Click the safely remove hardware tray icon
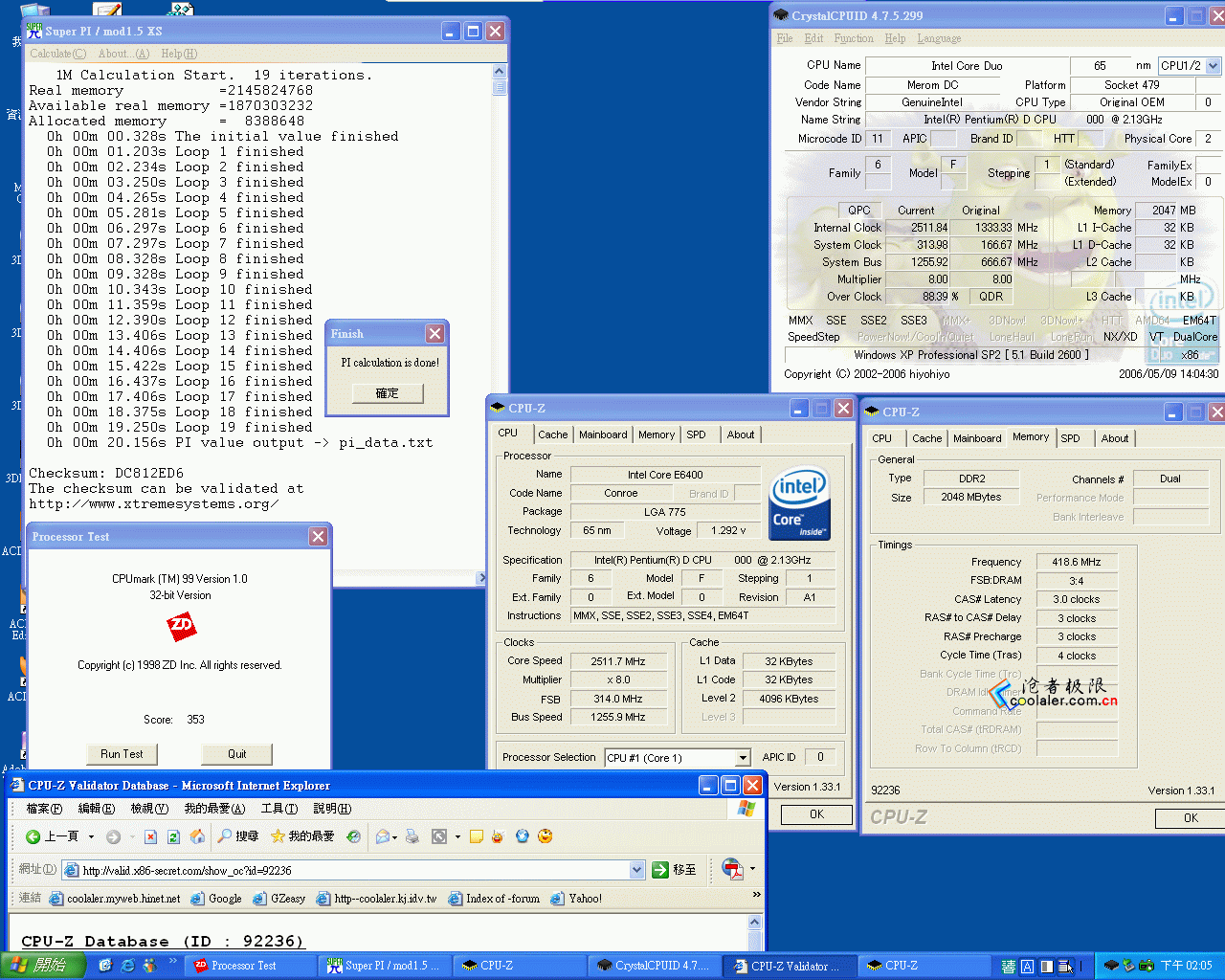This screenshot has width=1225, height=980. coord(1129,966)
